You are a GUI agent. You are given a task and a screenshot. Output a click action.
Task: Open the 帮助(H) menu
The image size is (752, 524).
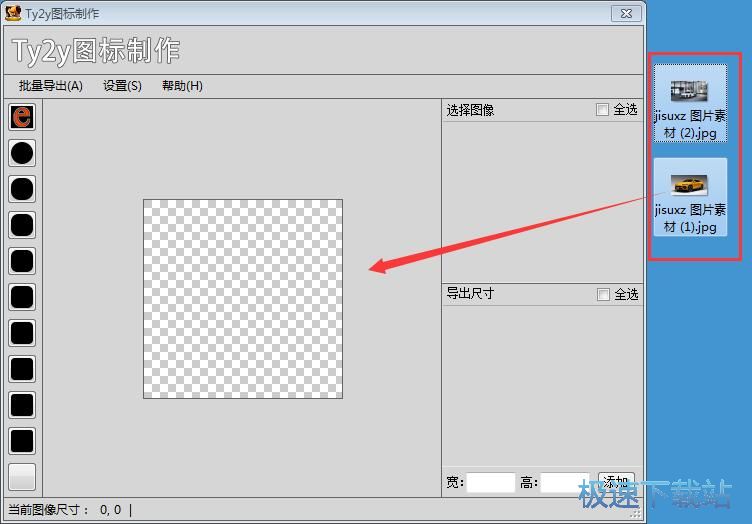[x=182, y=86]
